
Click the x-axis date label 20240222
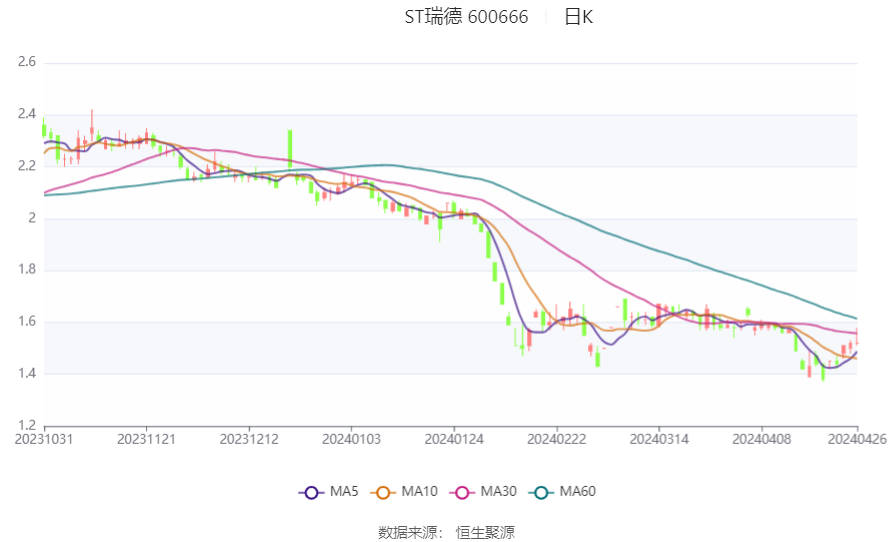pyautogui.click(x=556, y=440)
